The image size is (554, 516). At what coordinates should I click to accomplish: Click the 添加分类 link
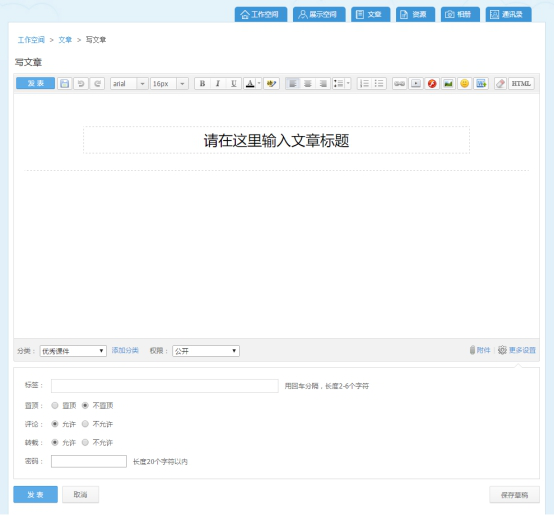pyautogui.click(x=125, y=350)
